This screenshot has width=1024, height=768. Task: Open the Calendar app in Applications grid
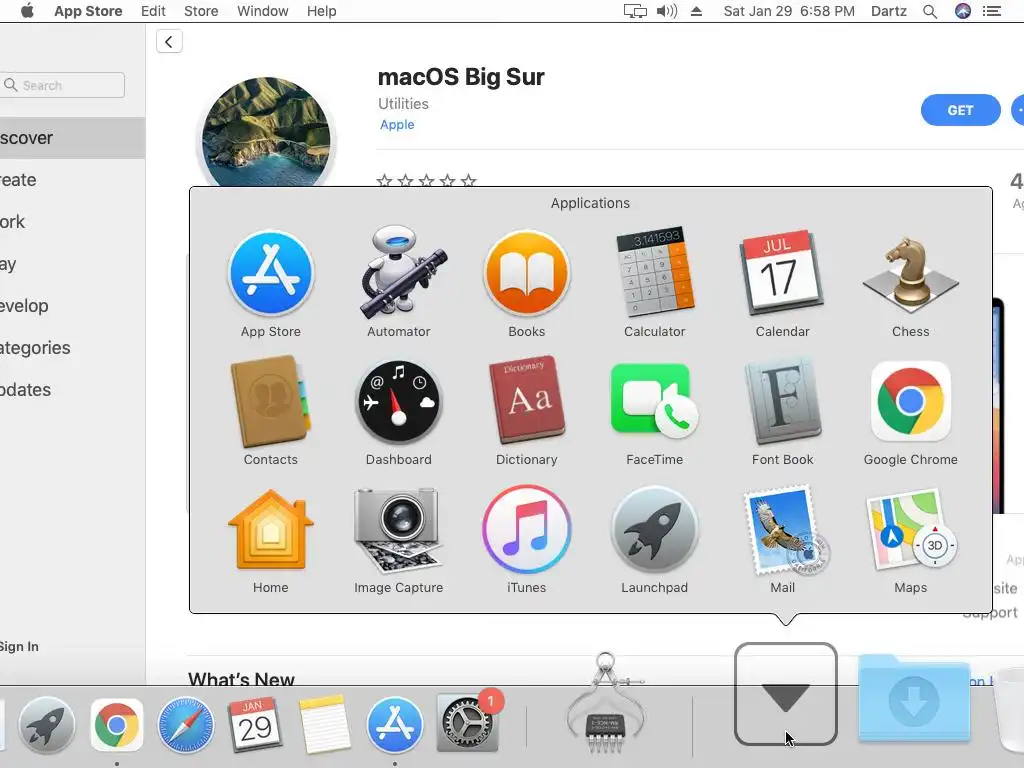pyautogui.click(x=782, y=273)
